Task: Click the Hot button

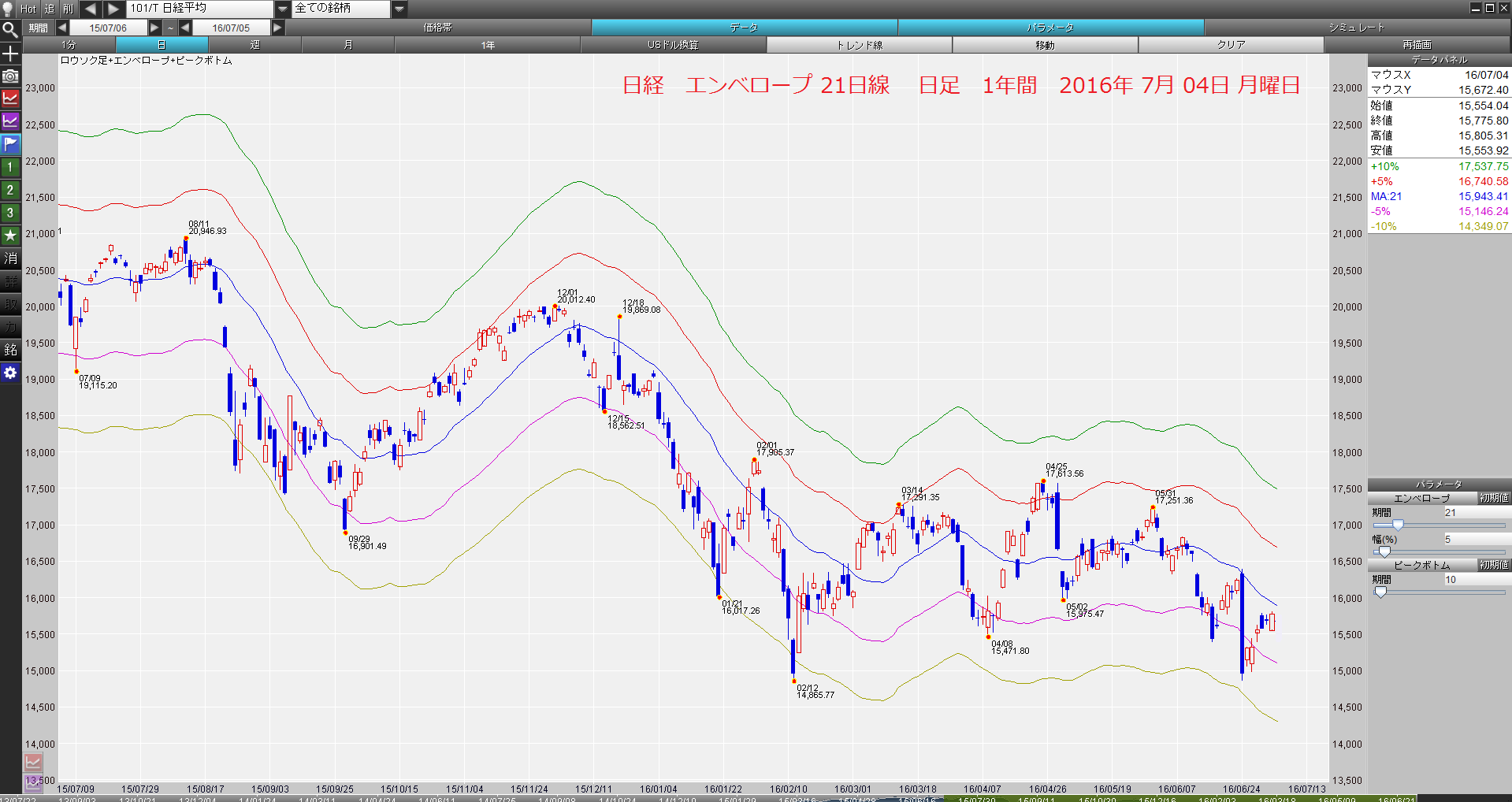Action: 28,9
